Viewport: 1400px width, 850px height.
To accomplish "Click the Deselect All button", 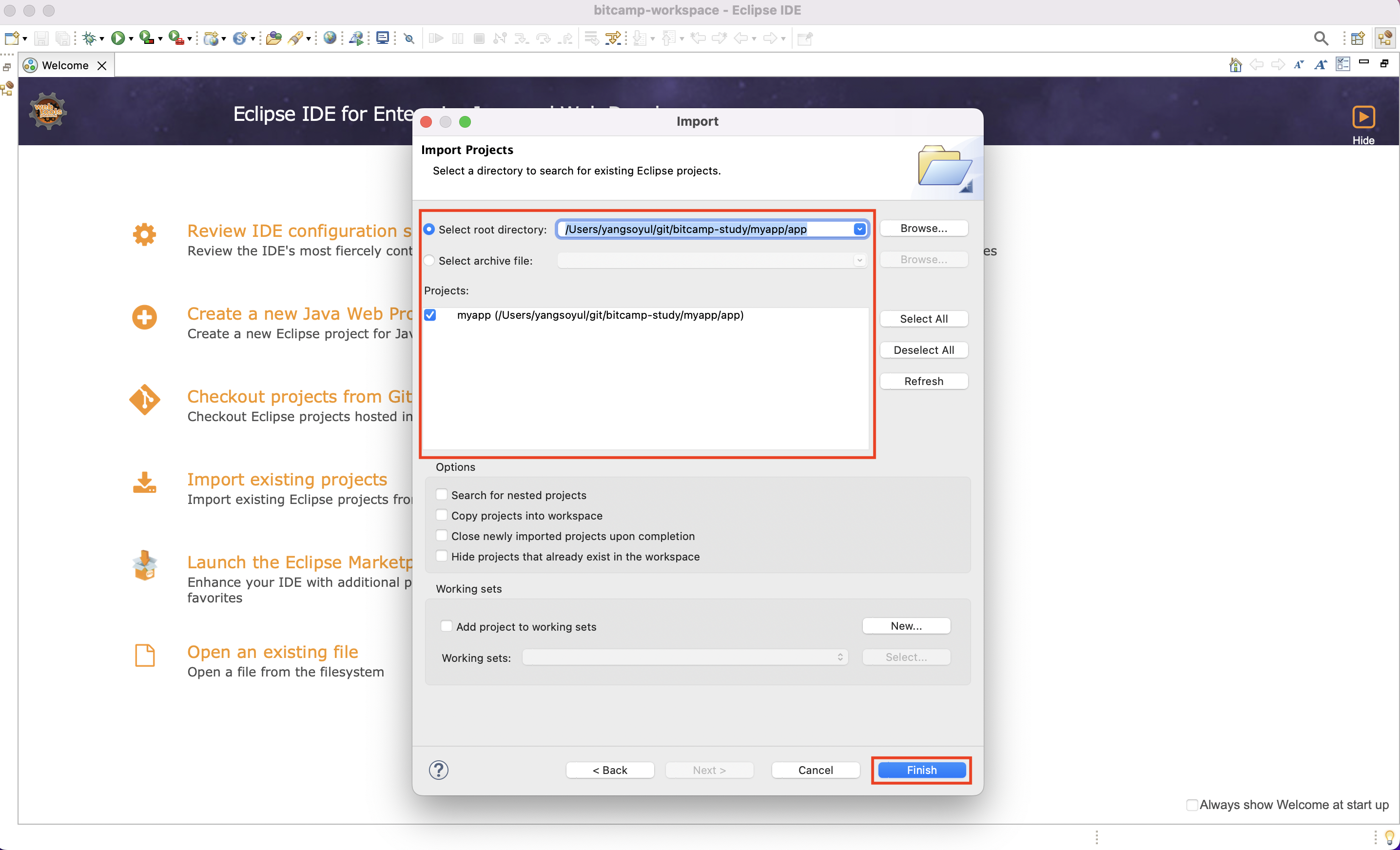I will tap(923, 350).
